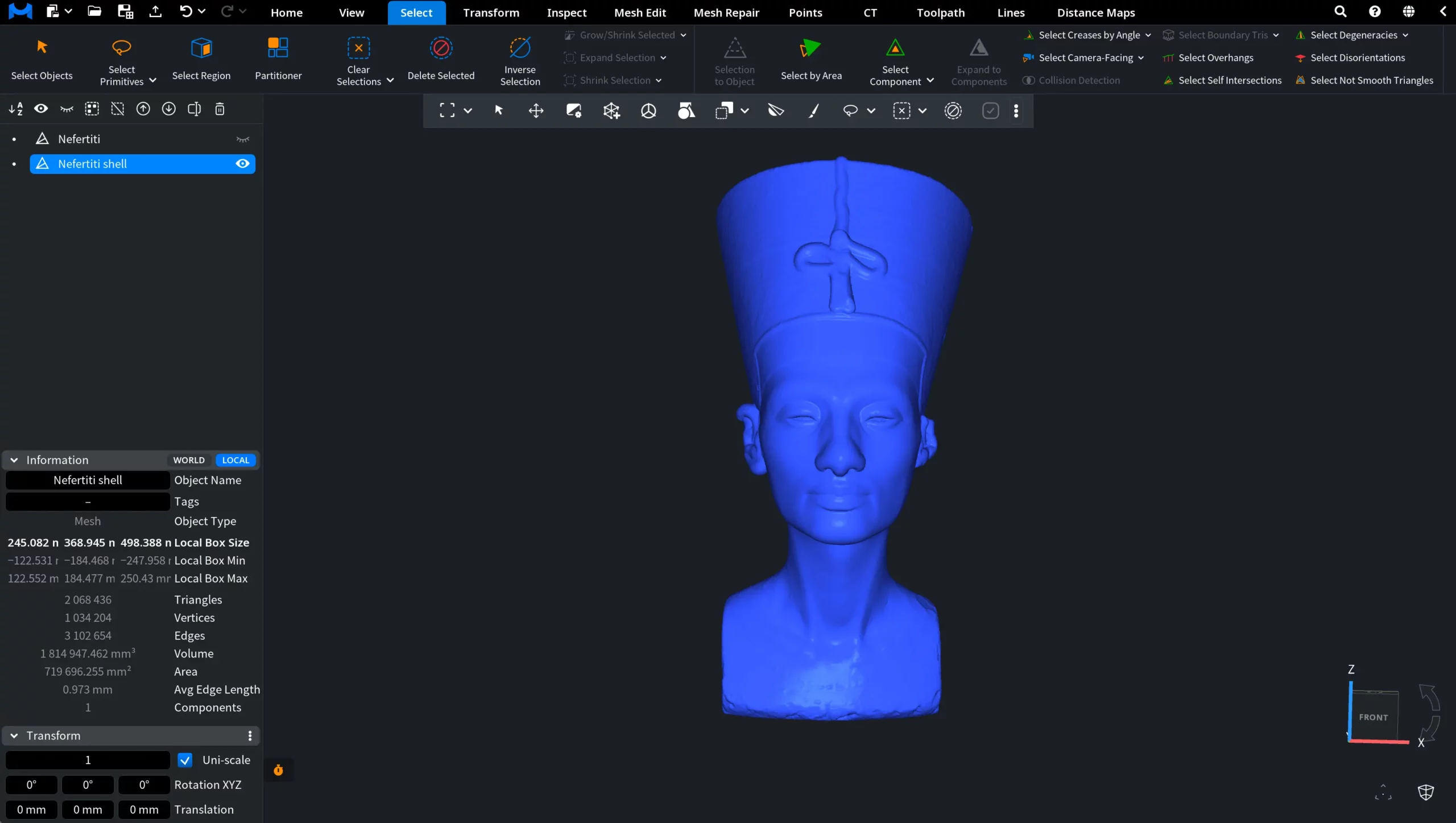Click Select Disorientations
1456x823 pixels.
tap(1350, 57)
